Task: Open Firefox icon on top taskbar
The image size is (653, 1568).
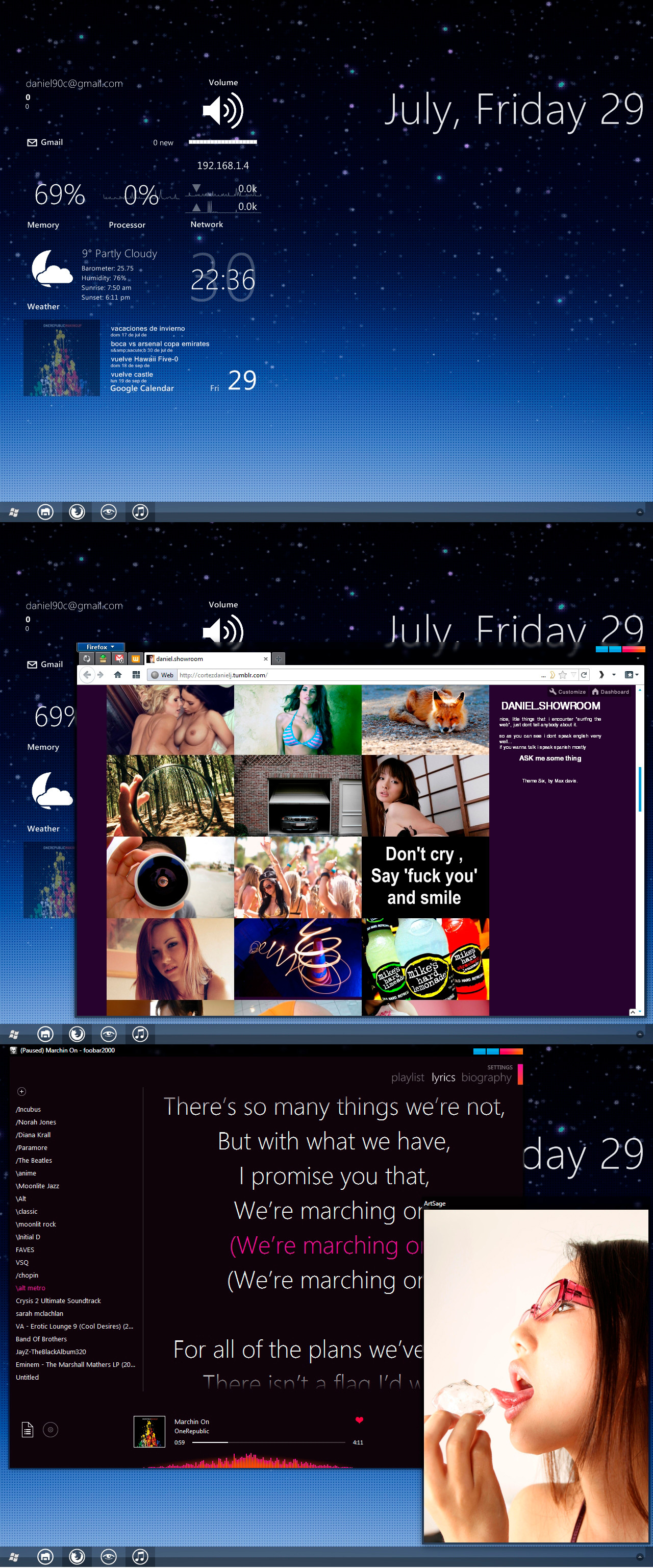Action: point(77,512)
